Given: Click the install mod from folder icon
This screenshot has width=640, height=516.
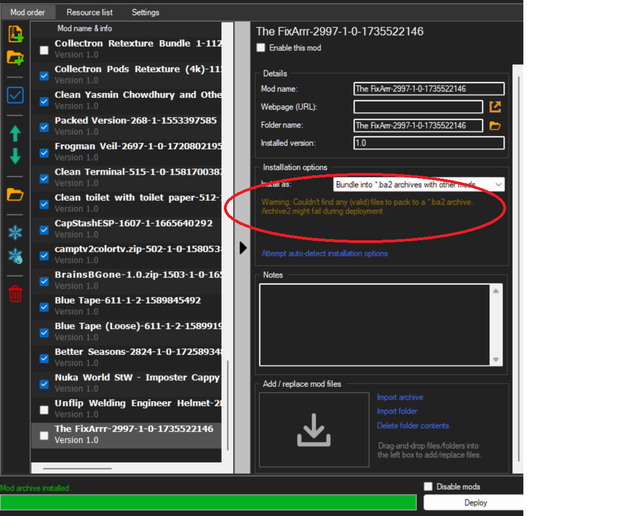Looking at the screenshot, I should pyautogui.click(x=16, y=58).
